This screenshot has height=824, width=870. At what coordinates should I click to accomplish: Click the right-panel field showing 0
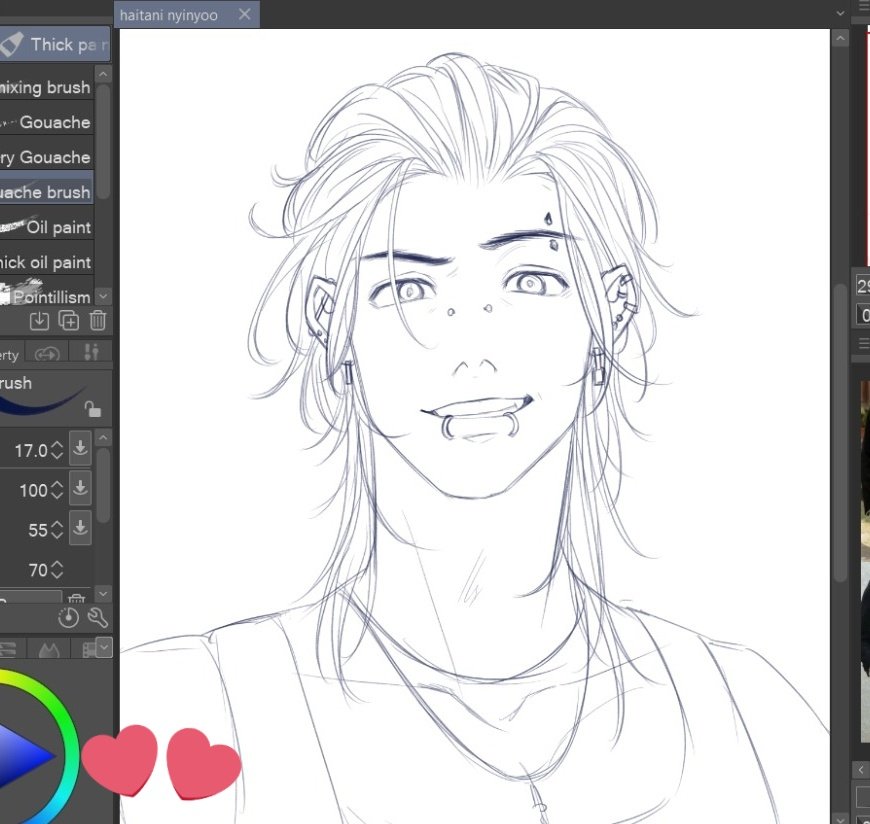(863, 315)
